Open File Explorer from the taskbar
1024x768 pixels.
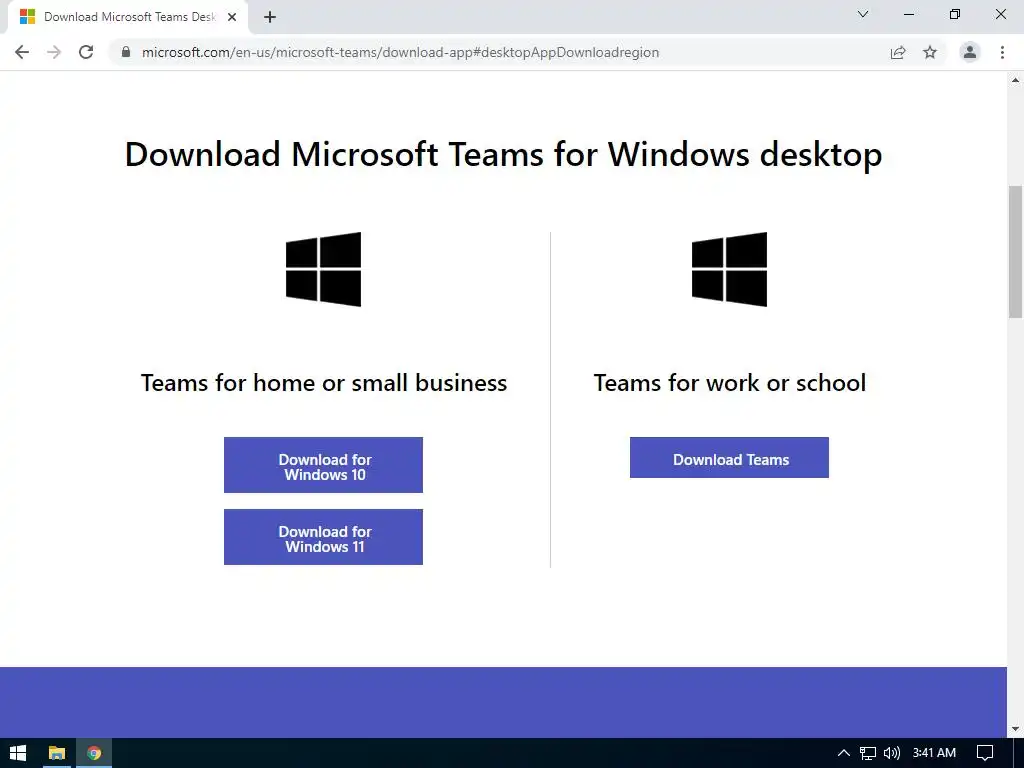pos(57,753)
